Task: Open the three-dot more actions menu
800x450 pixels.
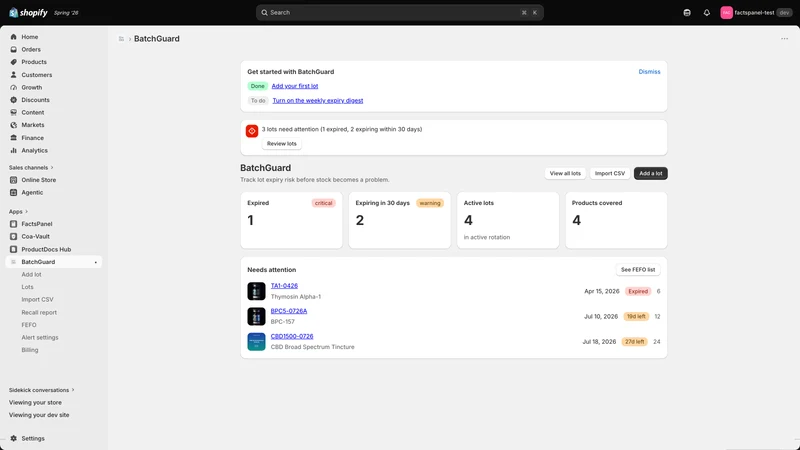Action: tap(784, 39)
